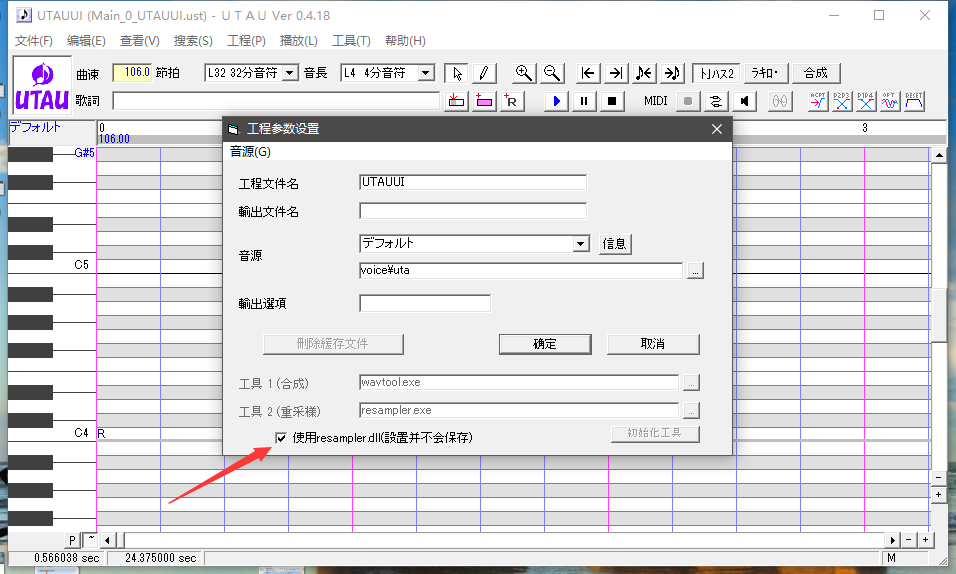Click the 工程文件名 input field

pyautogui.click(x=473, y=182)
